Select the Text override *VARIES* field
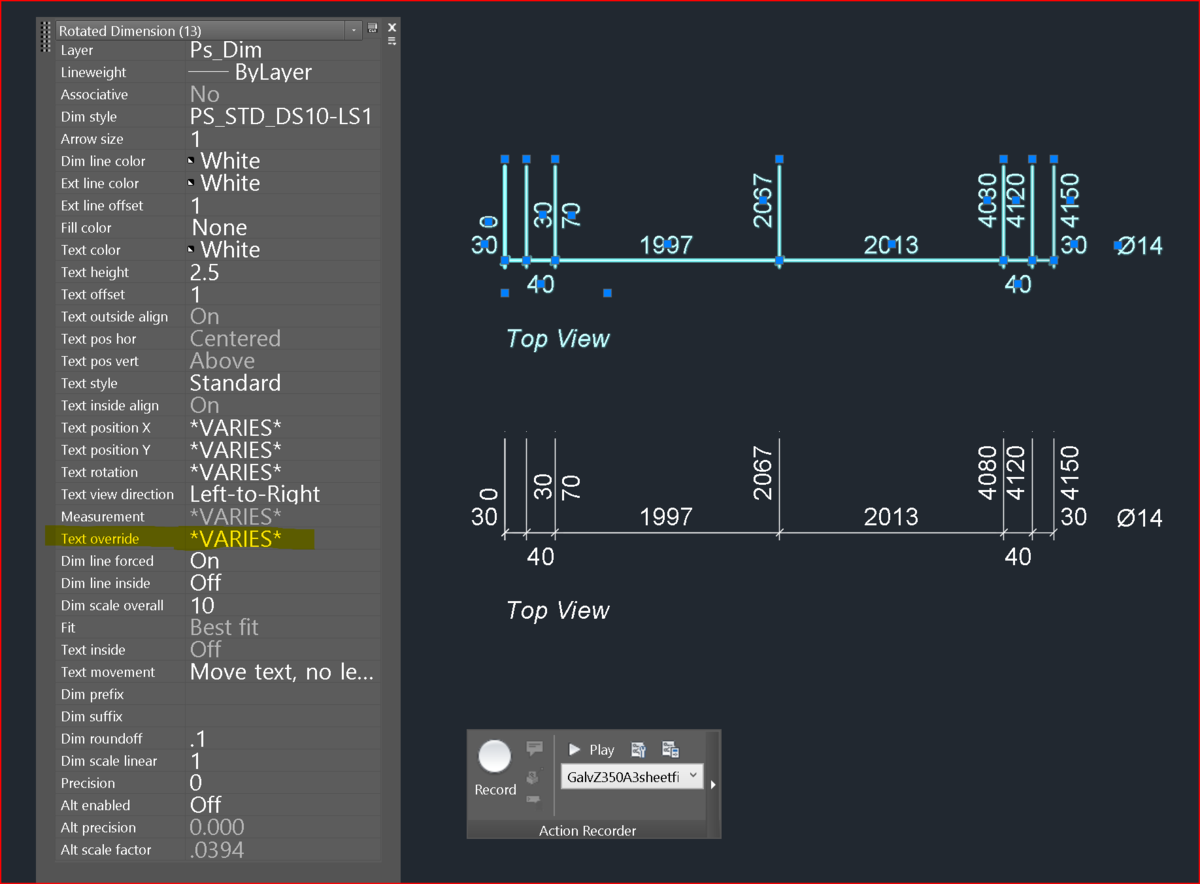Image resolution: width=1200 pixels, height=884 pixels. (282, 539)
